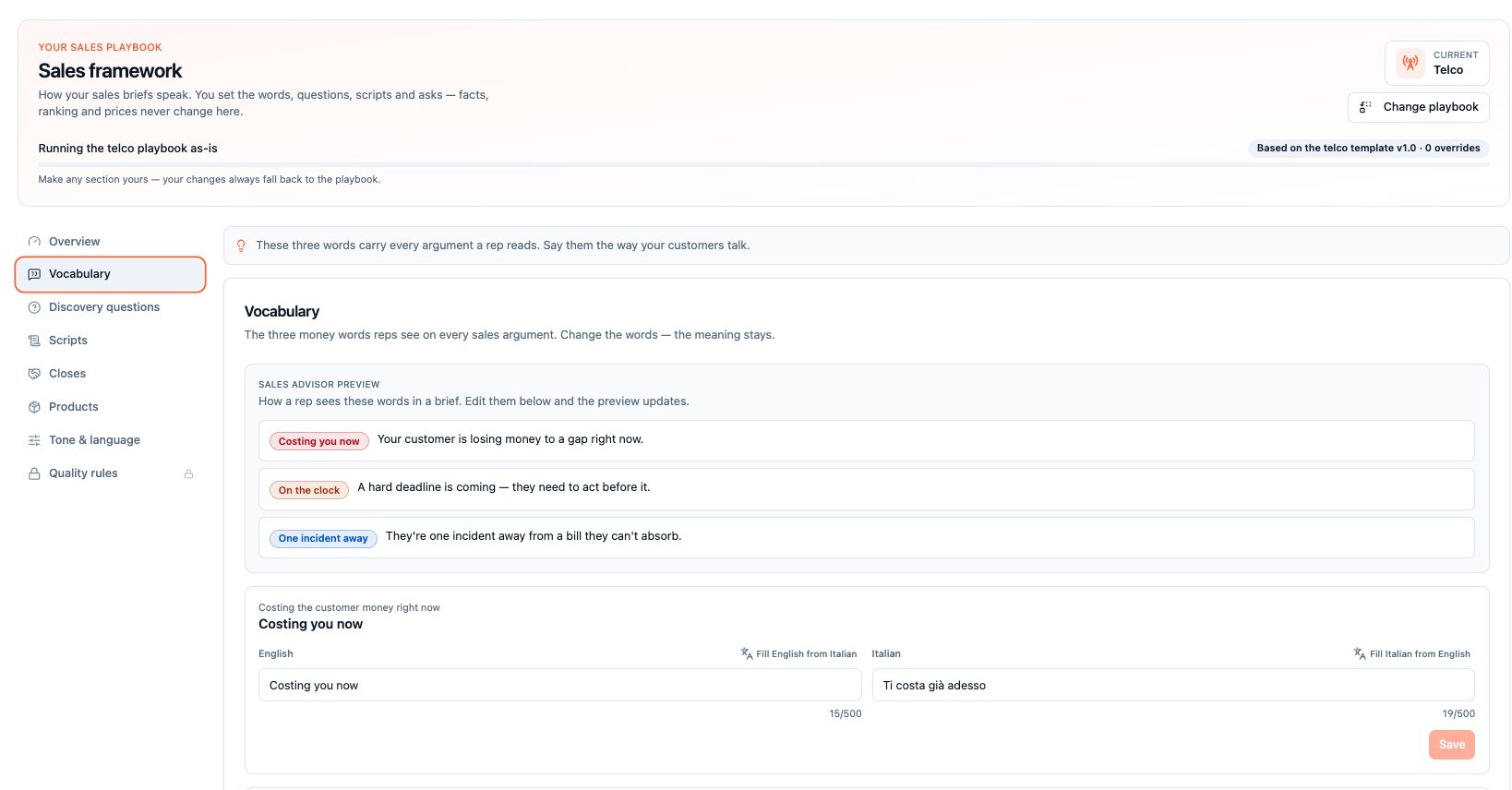Viewport: 1512px width, 790px height.
Task: Click the Change playbook button
Action: tap(1418, 107)
